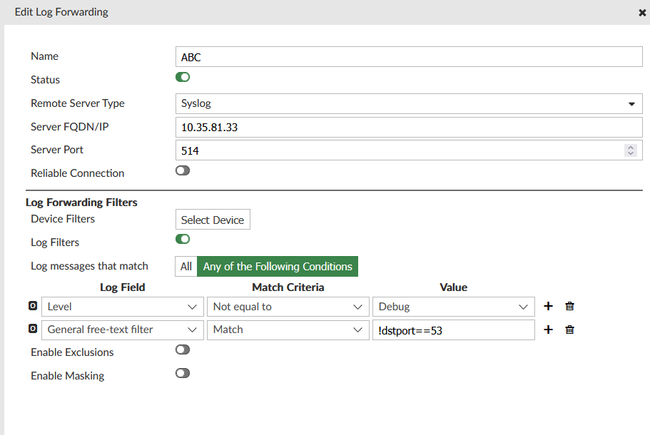Add a filter after the free-text row
This screenshot has width=650, height=435.
pos(548,329)
